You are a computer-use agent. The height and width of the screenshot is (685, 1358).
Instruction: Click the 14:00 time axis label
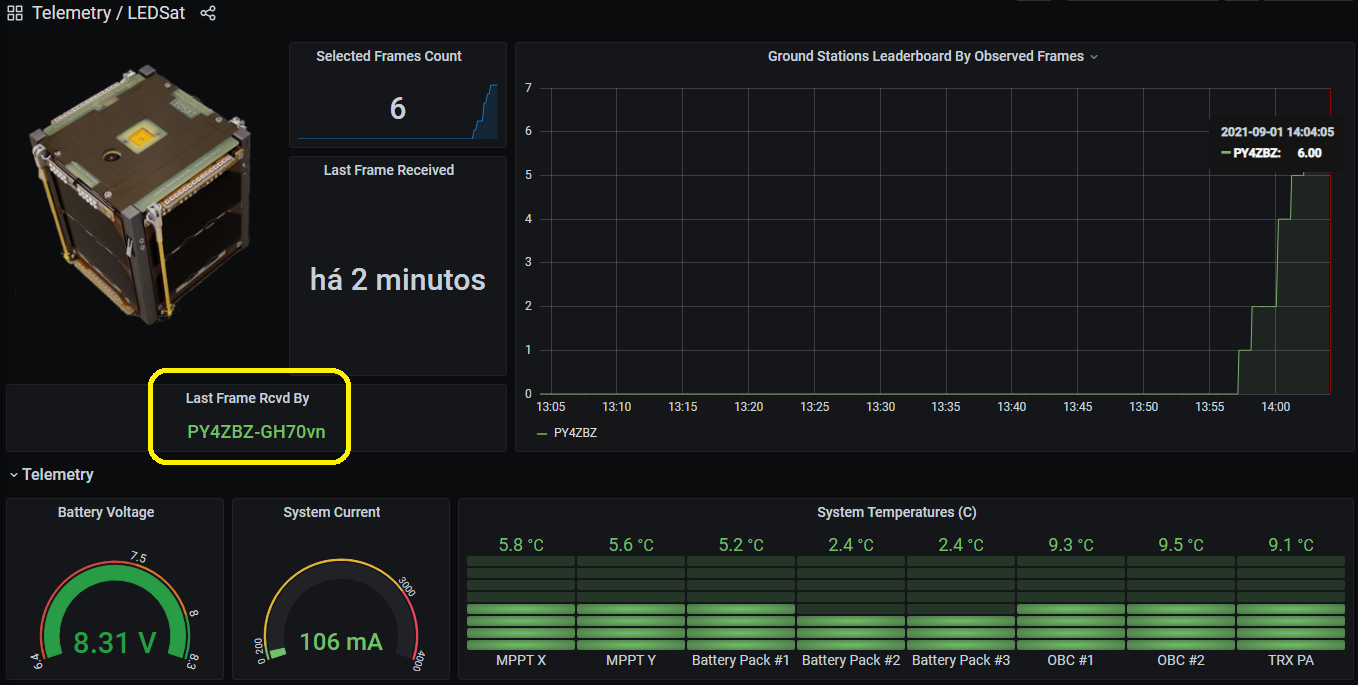(1276, 407)
